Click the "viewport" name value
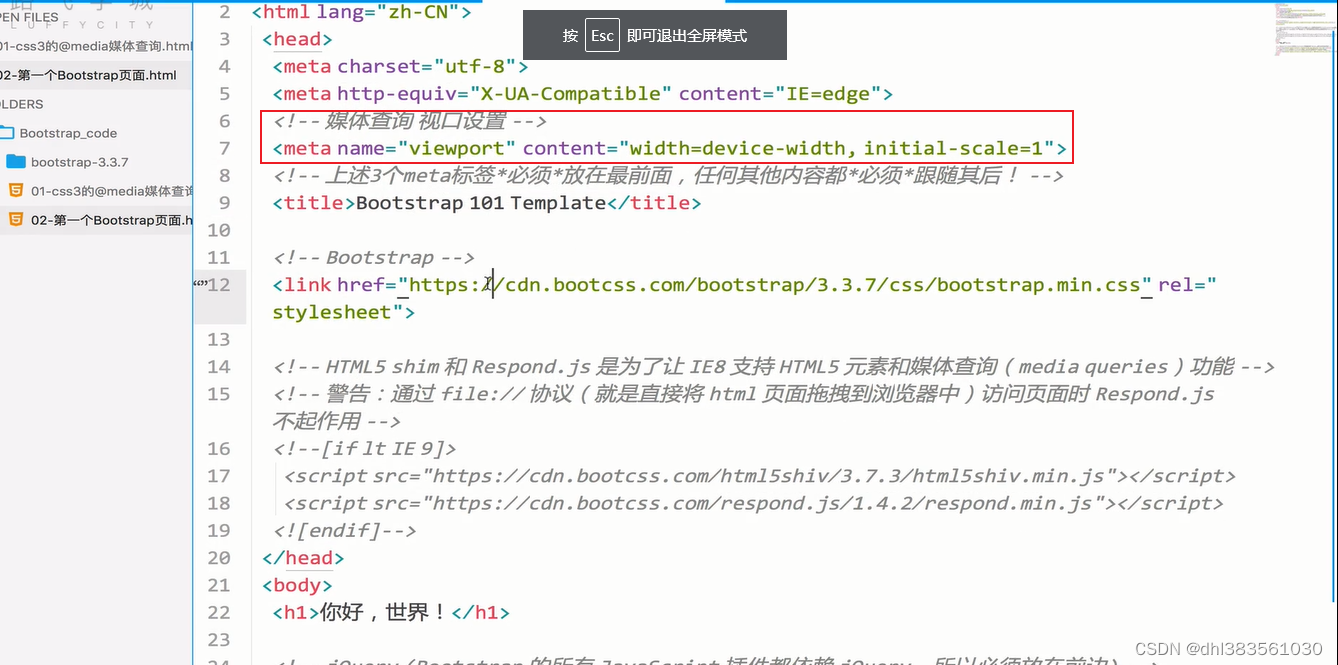Viewport: 1338px width, 665px height. [x=457, y=148]
